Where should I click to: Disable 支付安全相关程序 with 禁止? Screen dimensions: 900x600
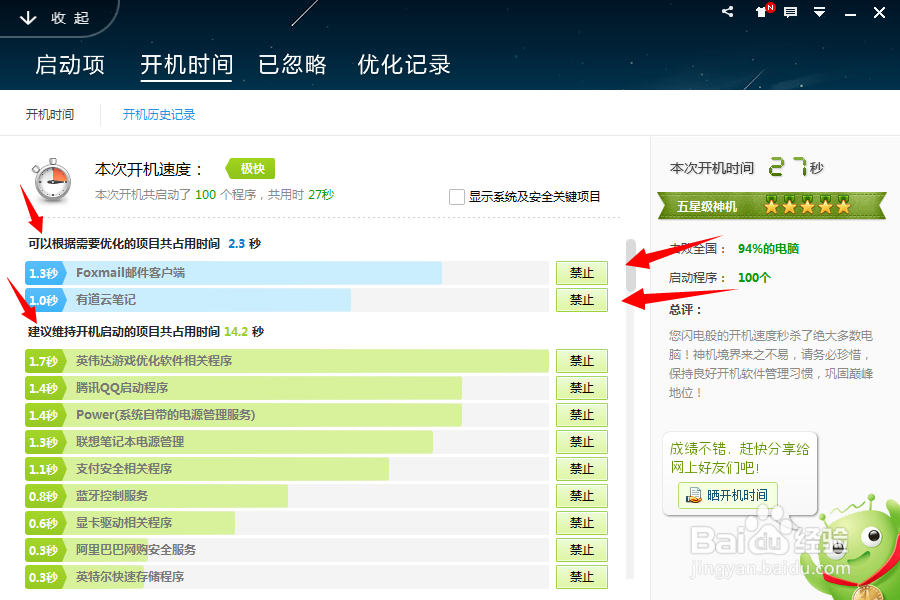pos(581,469)
